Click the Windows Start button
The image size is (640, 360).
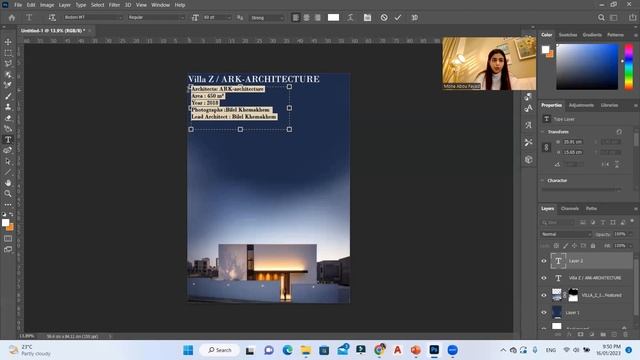coord(188,350)
